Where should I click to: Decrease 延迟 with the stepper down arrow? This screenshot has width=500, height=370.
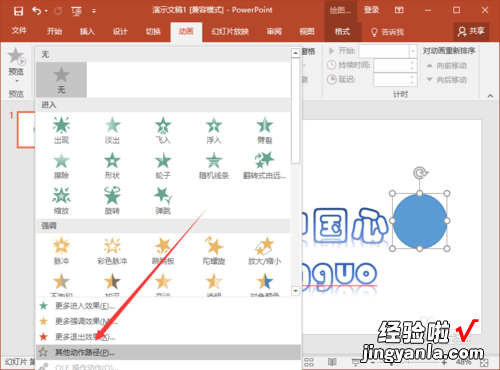[x=413, y=83]
